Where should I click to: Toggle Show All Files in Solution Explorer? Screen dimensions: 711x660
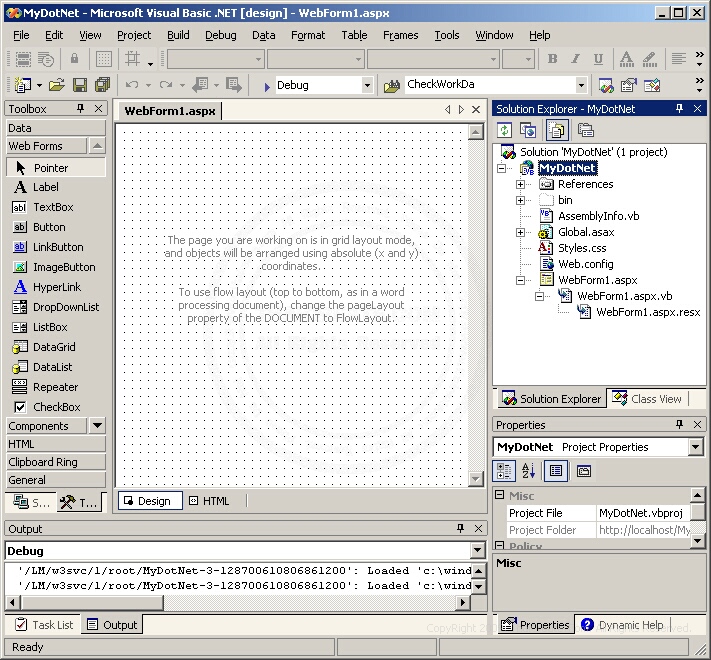pyautogui.click(x=557, y=131)
